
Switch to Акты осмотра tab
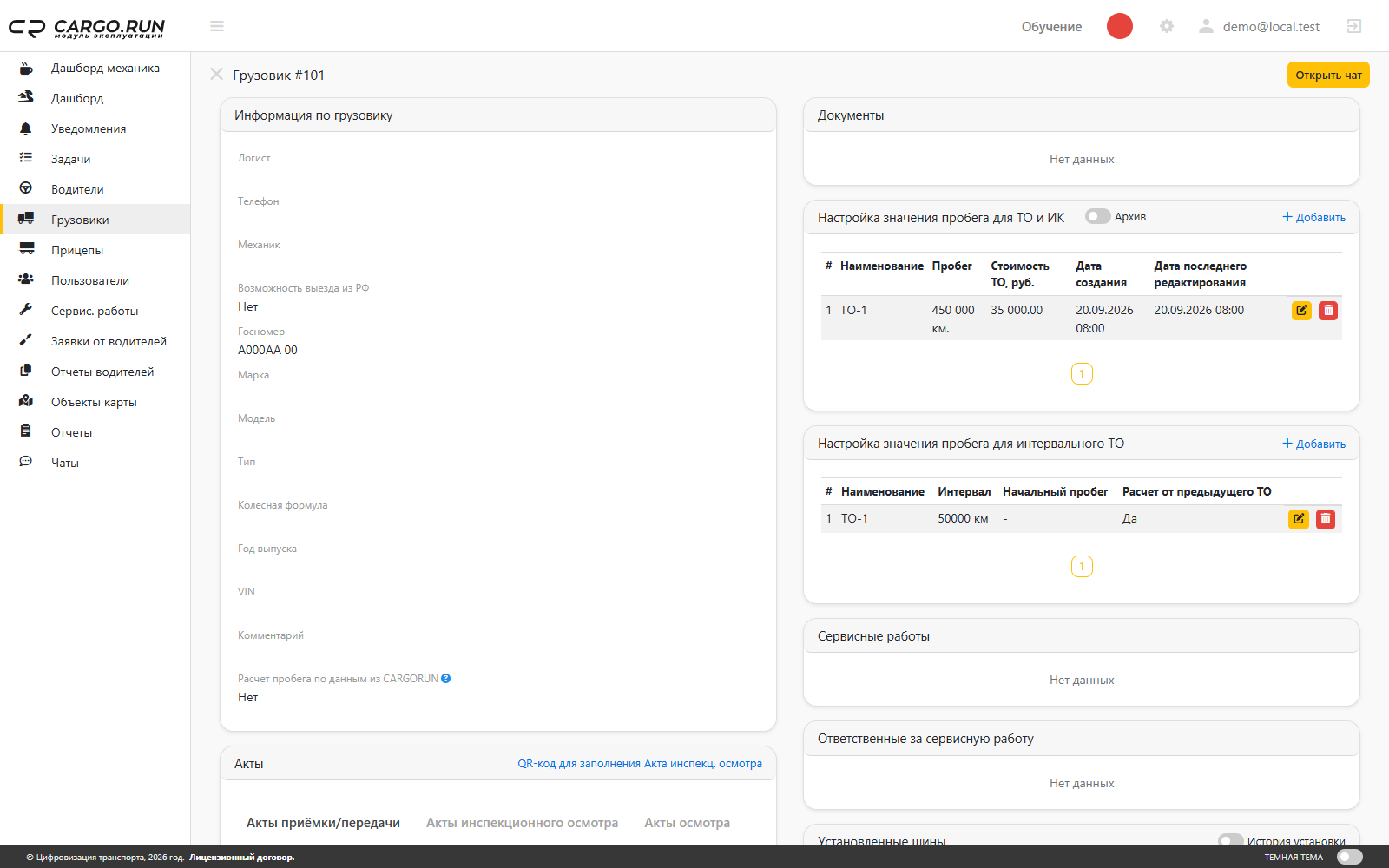pyautogui.click(x=687, y=823)
